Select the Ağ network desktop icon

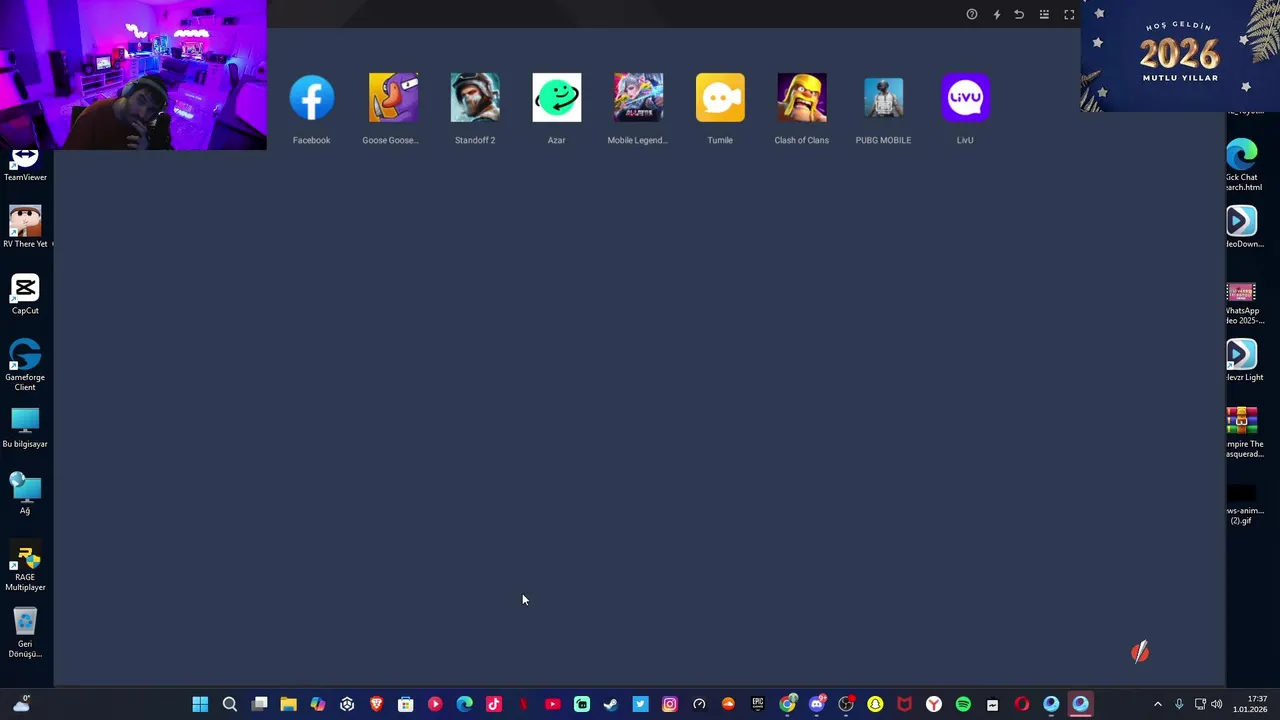25,494
